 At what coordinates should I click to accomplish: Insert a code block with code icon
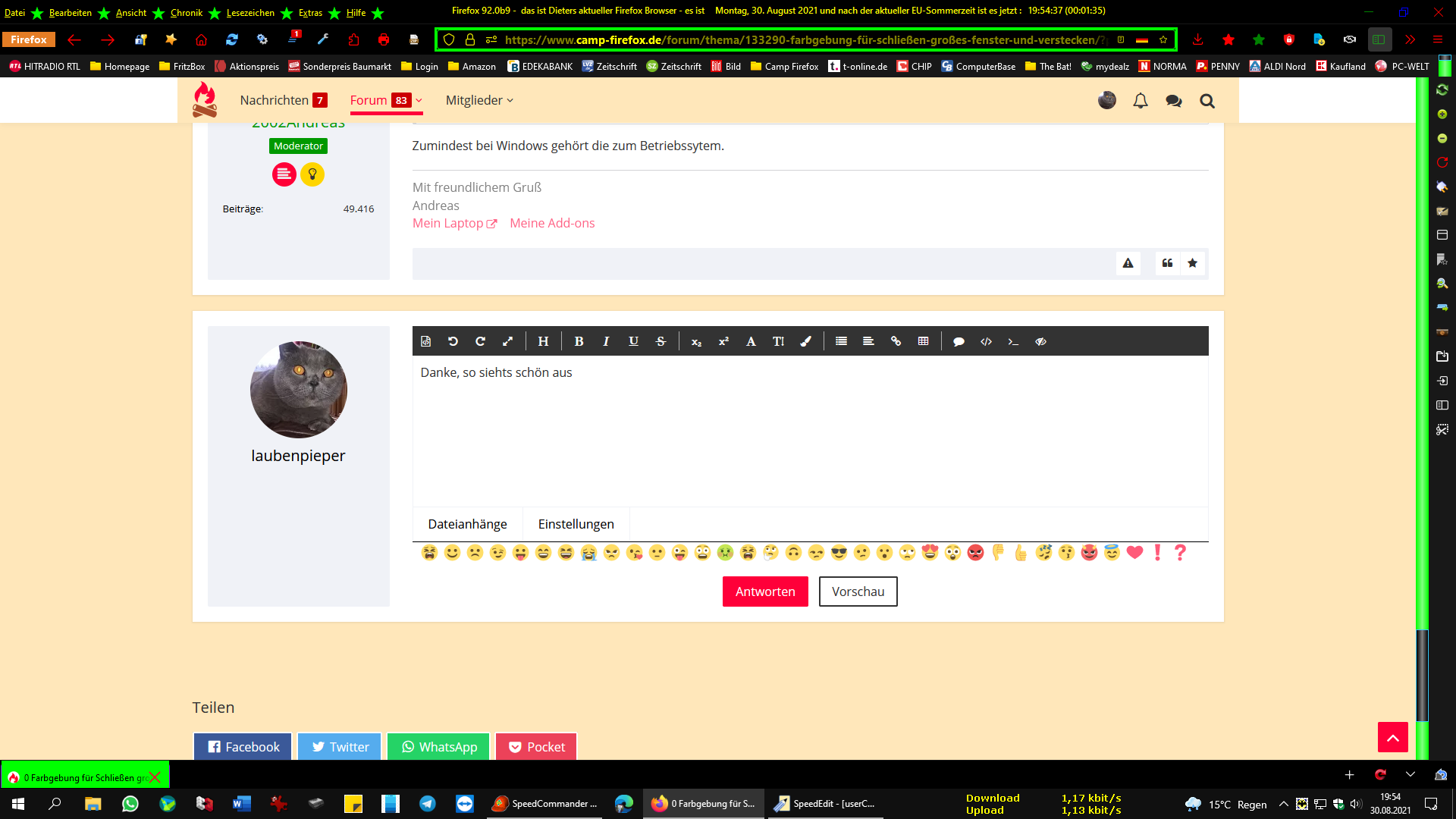point(986,341)
